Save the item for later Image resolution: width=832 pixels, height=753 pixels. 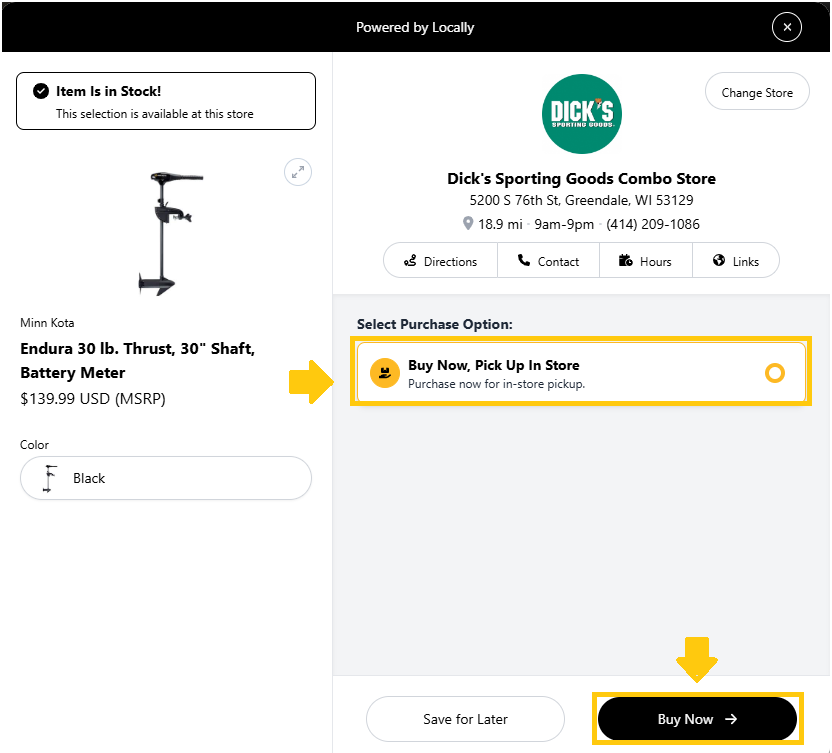465,719
